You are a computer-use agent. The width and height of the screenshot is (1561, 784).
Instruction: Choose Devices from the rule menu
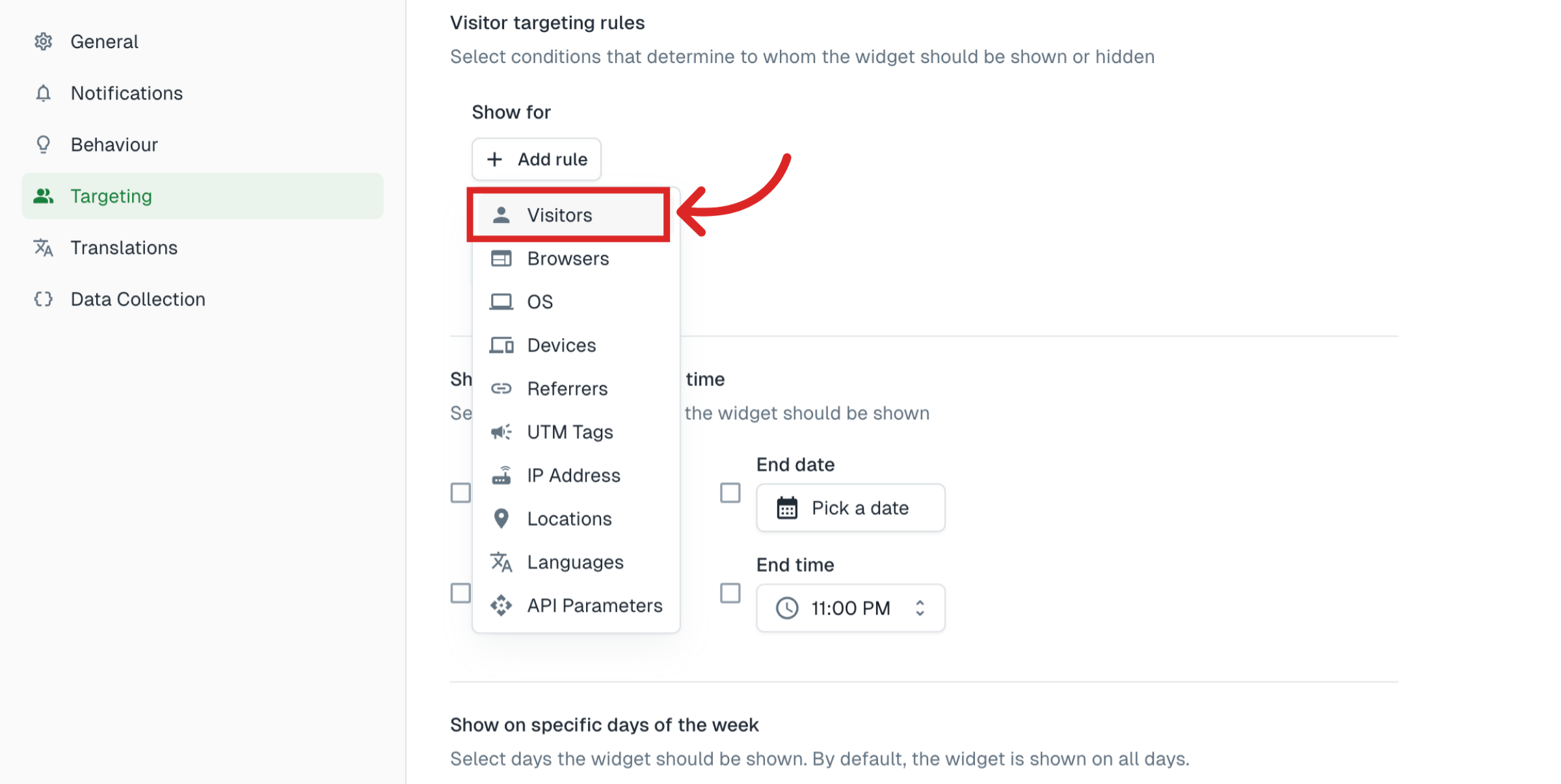click(x=561, y=345)
